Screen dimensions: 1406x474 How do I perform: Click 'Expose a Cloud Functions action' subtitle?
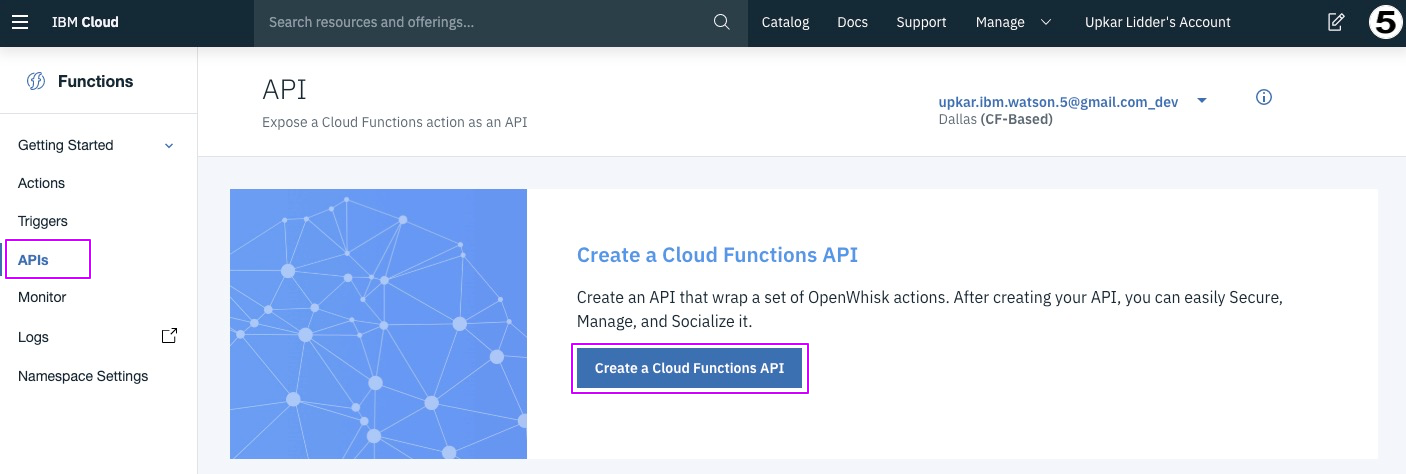(x=394, y=123)
